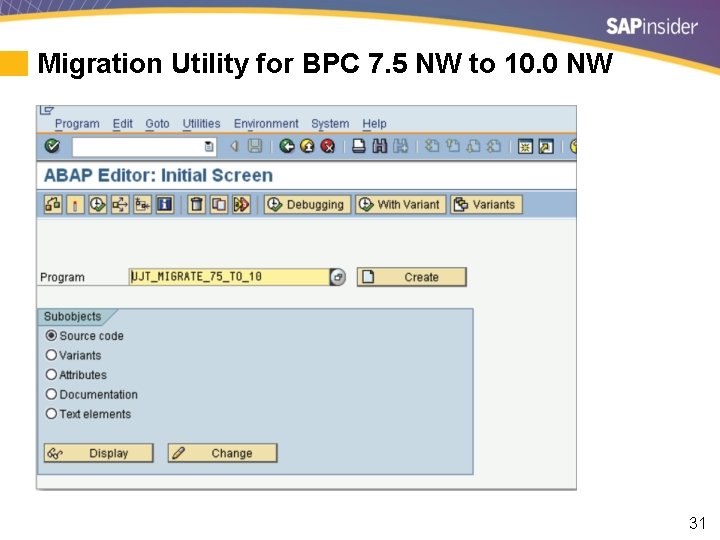Click the Next Page icon
Screen dimensions: 720x540
473,146
